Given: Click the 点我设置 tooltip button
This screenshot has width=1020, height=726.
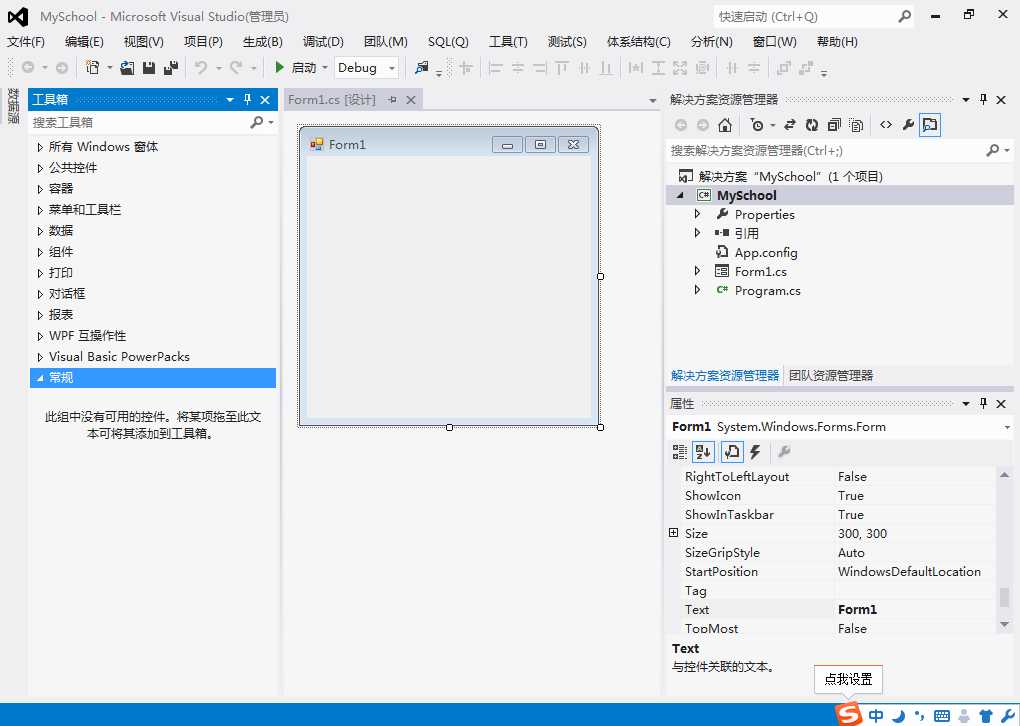Looking at the screenshot, I should (x=848, y=679).
